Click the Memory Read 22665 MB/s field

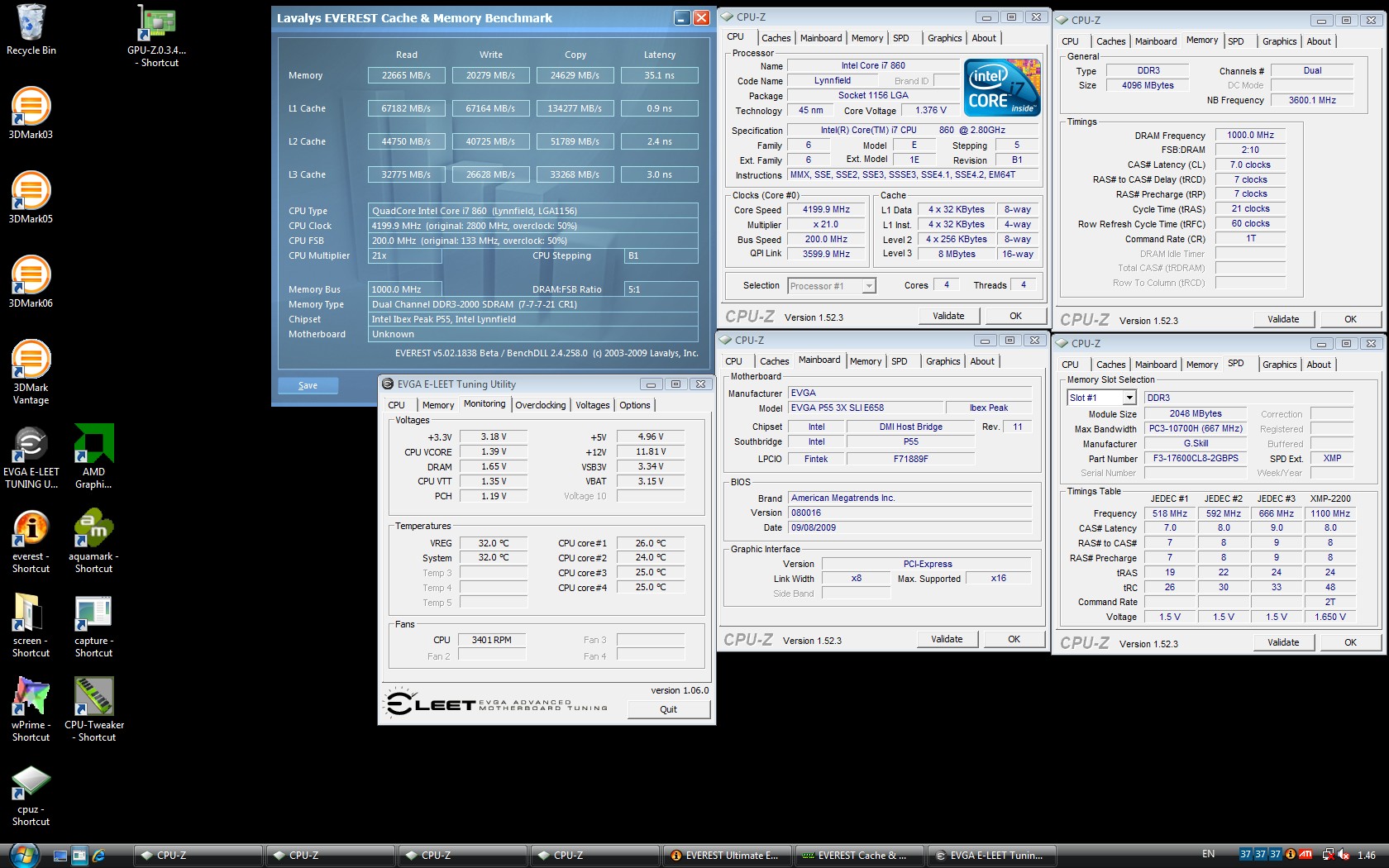point(406,75)
